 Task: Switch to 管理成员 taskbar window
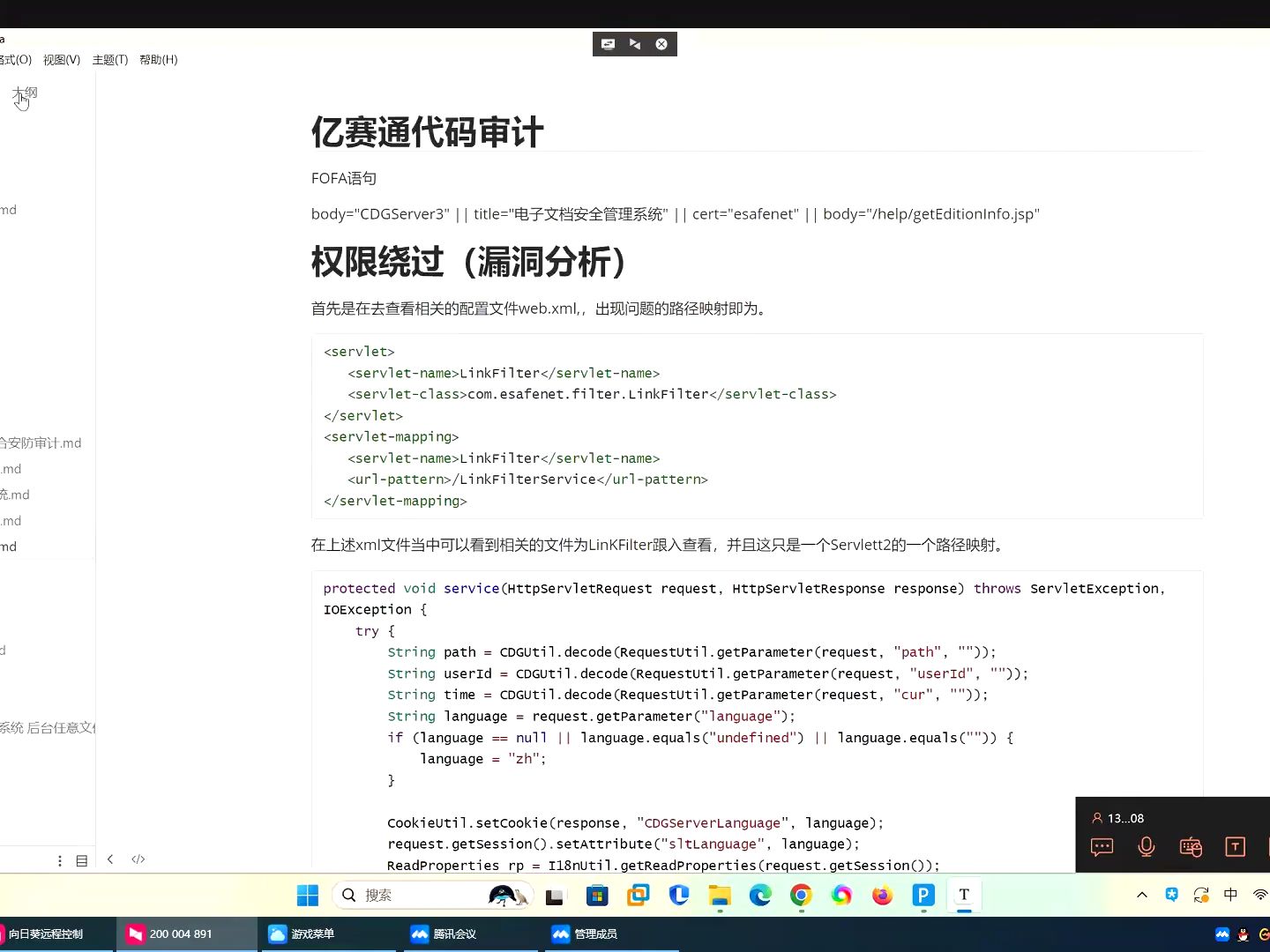610,934
